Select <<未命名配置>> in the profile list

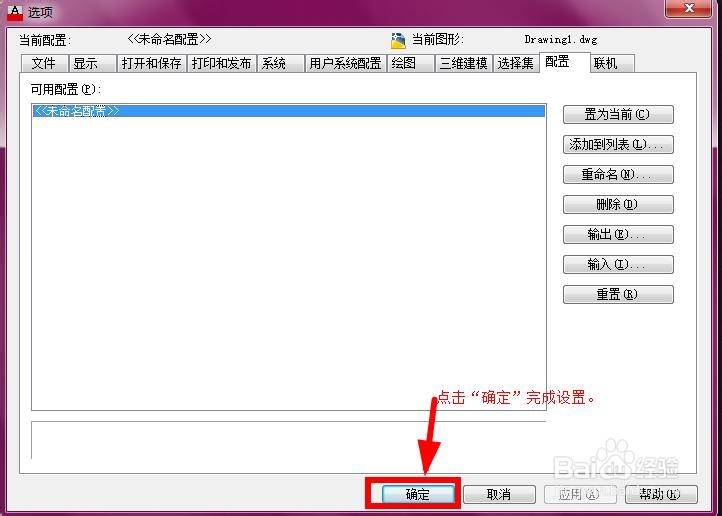click(289, 110)
